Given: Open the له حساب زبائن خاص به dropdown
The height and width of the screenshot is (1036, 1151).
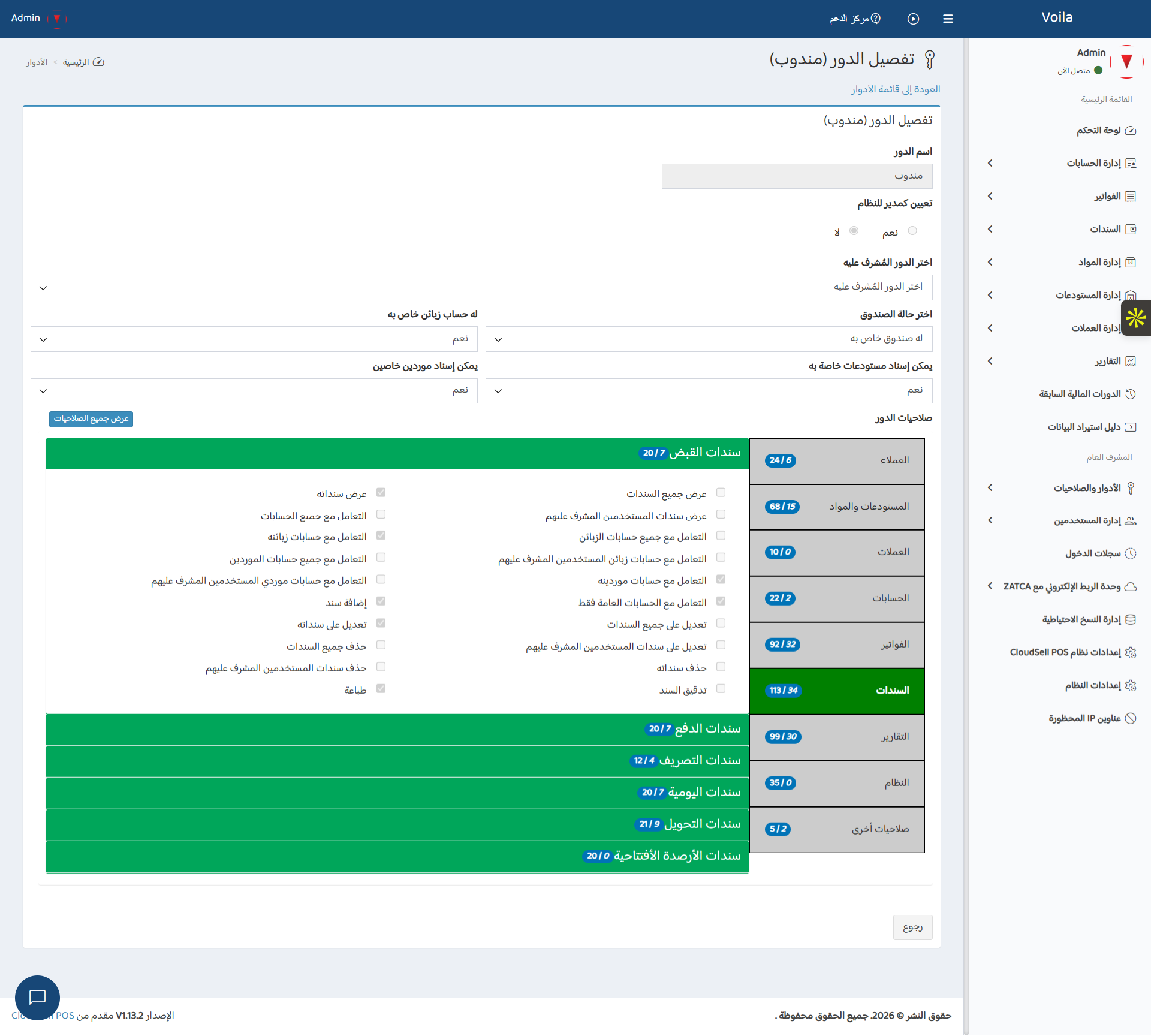Looking at the screenshot, I should click(x=254, y=339).
